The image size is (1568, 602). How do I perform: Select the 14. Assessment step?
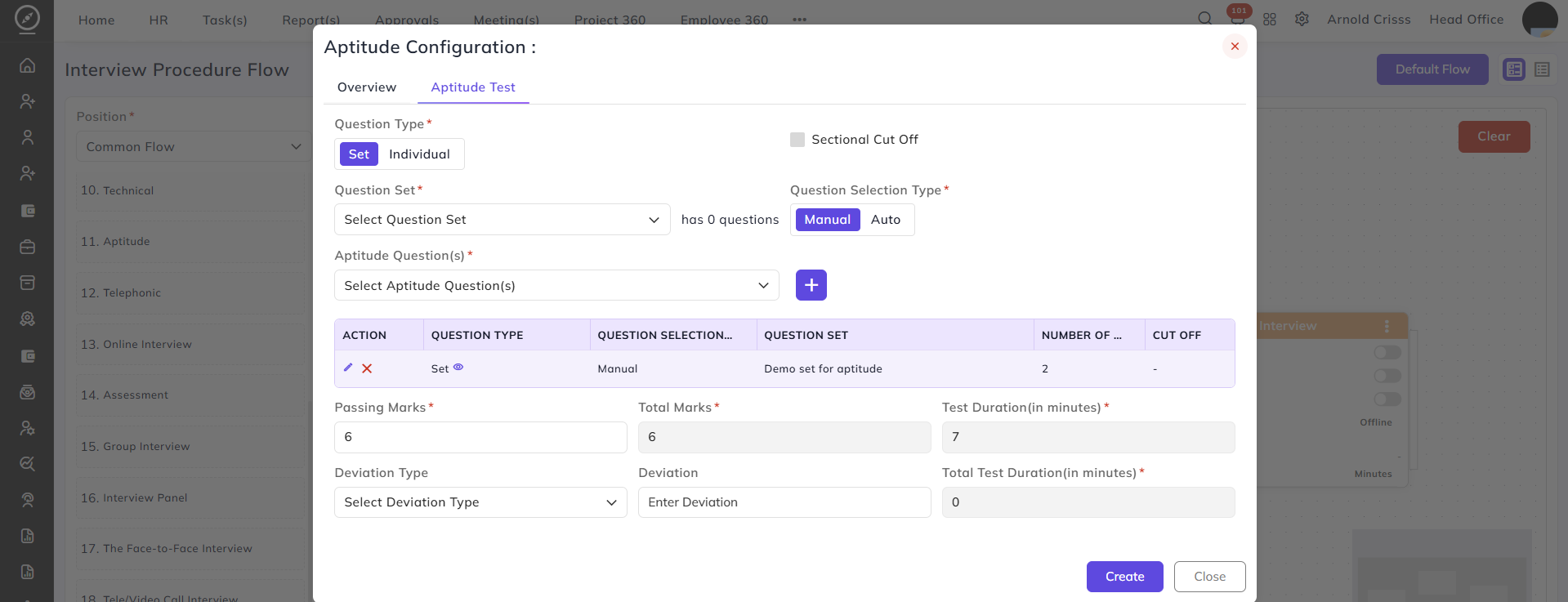pos(191,395)
